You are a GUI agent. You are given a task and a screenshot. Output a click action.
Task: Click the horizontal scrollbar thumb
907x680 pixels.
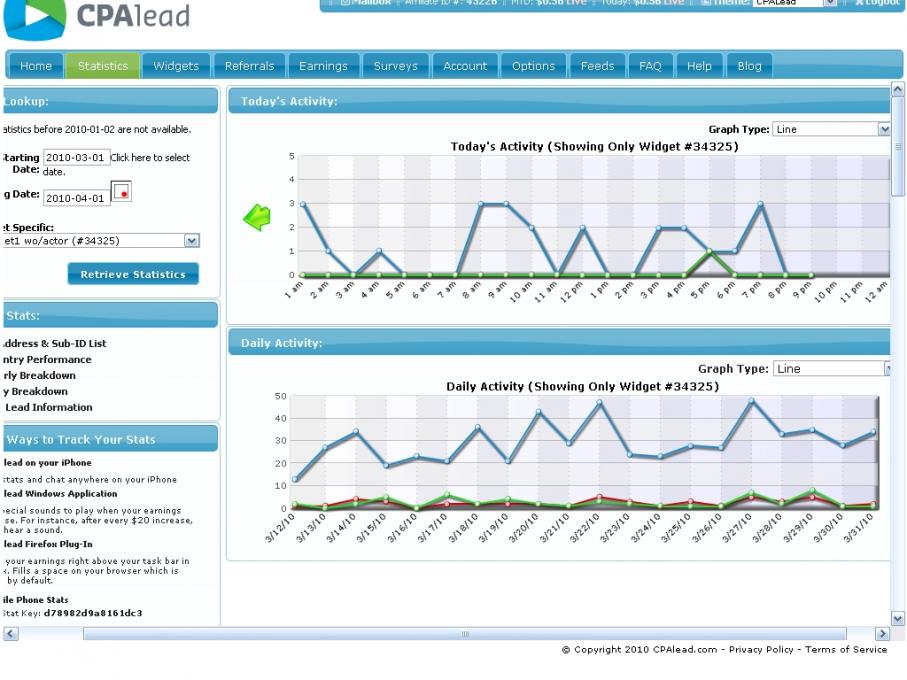(x=464, y=634)
